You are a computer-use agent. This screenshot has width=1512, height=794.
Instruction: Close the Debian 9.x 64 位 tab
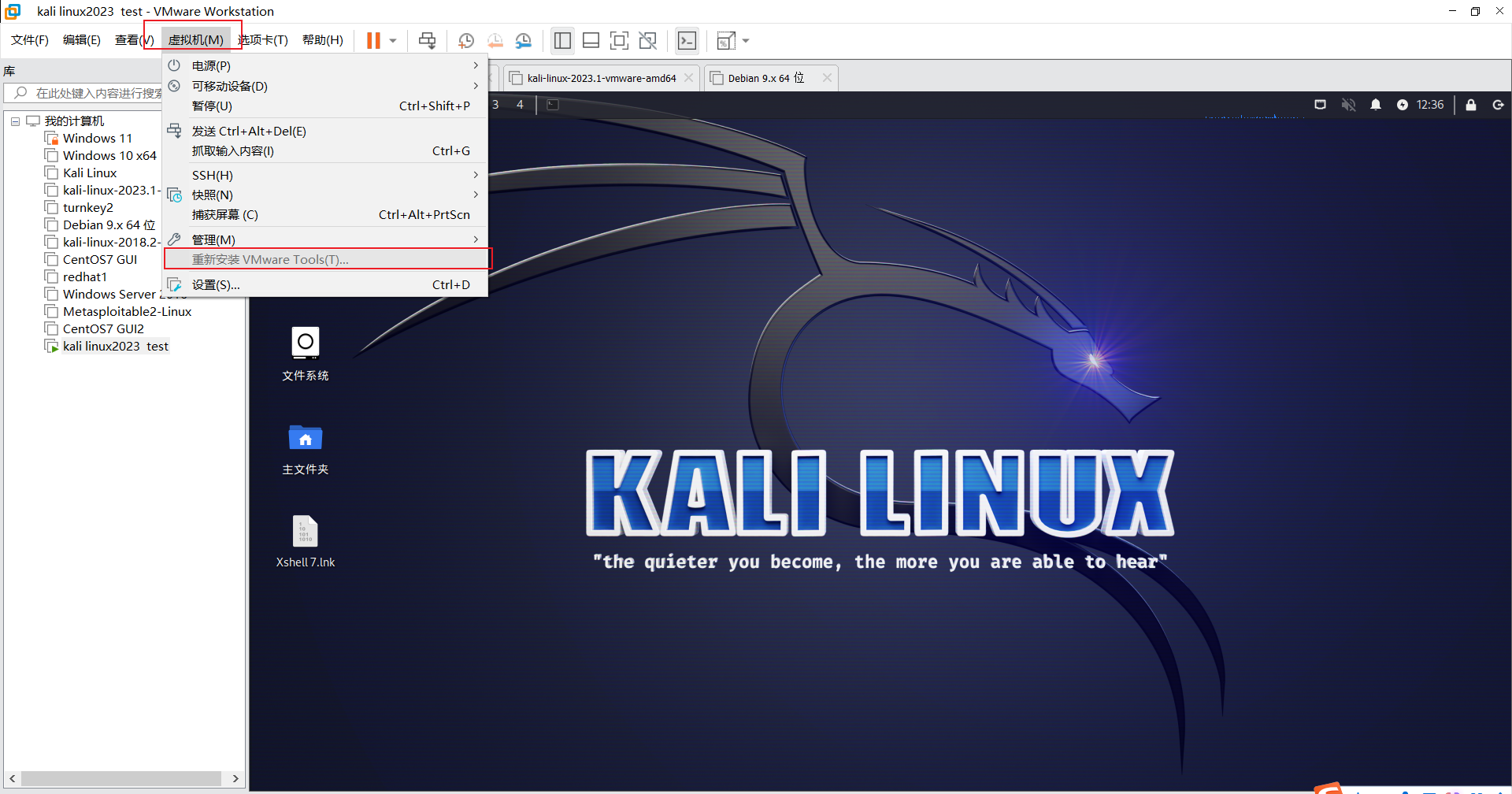click(x=827, y=78)
